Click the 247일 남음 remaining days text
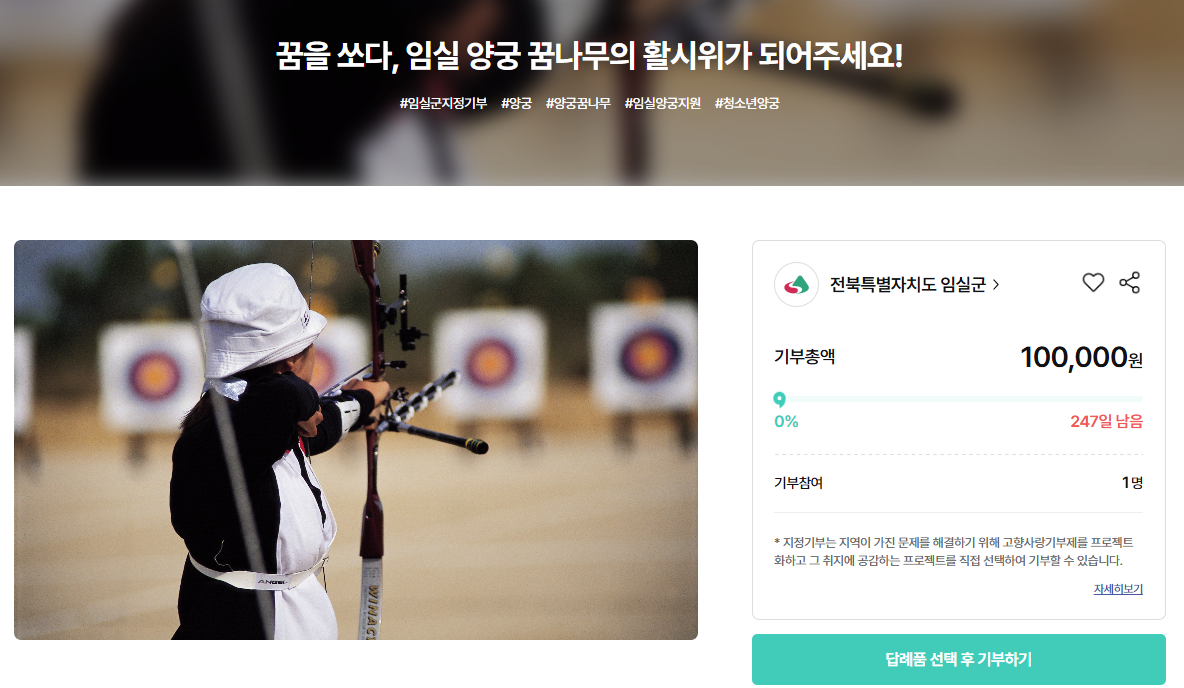 click(1106, 421)
